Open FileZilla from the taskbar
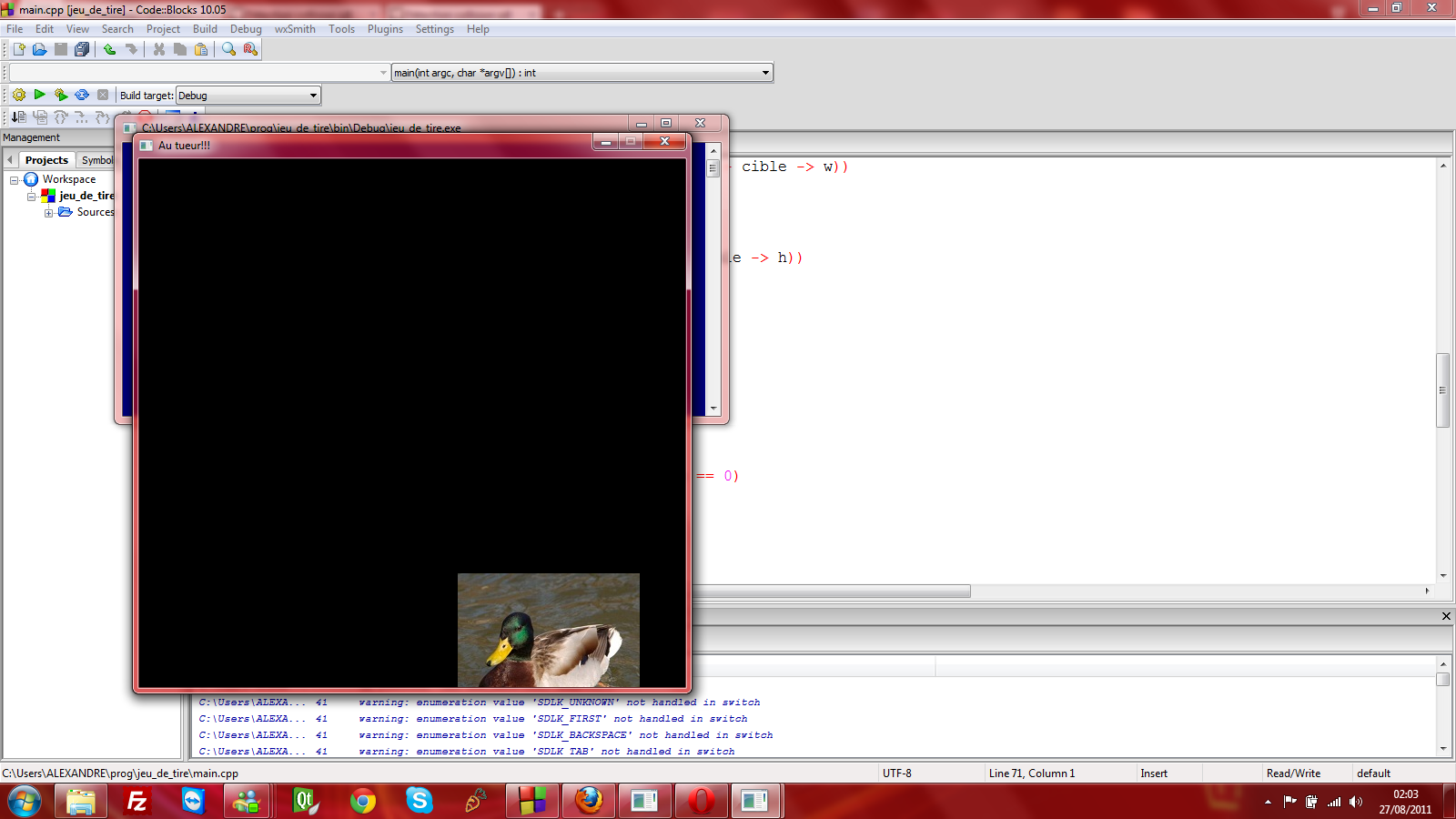Image resolution: width=1456 pixels, height=819 pixels. 136,801
